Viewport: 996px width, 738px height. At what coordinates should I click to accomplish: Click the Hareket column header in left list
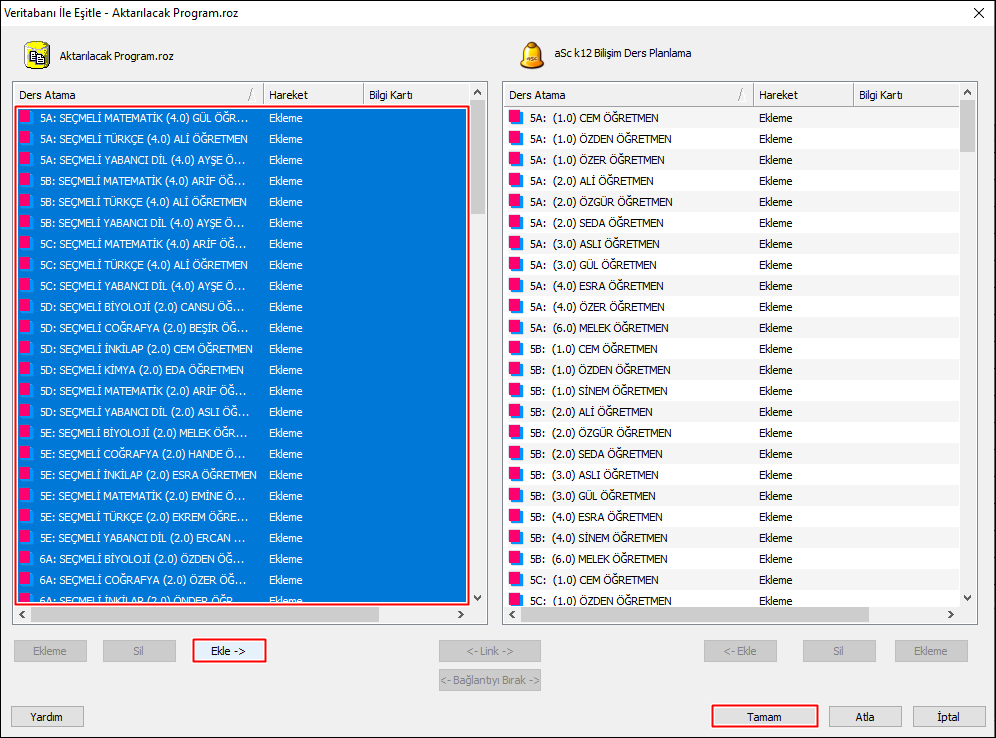pyautogui.click(x=313, y=95)
